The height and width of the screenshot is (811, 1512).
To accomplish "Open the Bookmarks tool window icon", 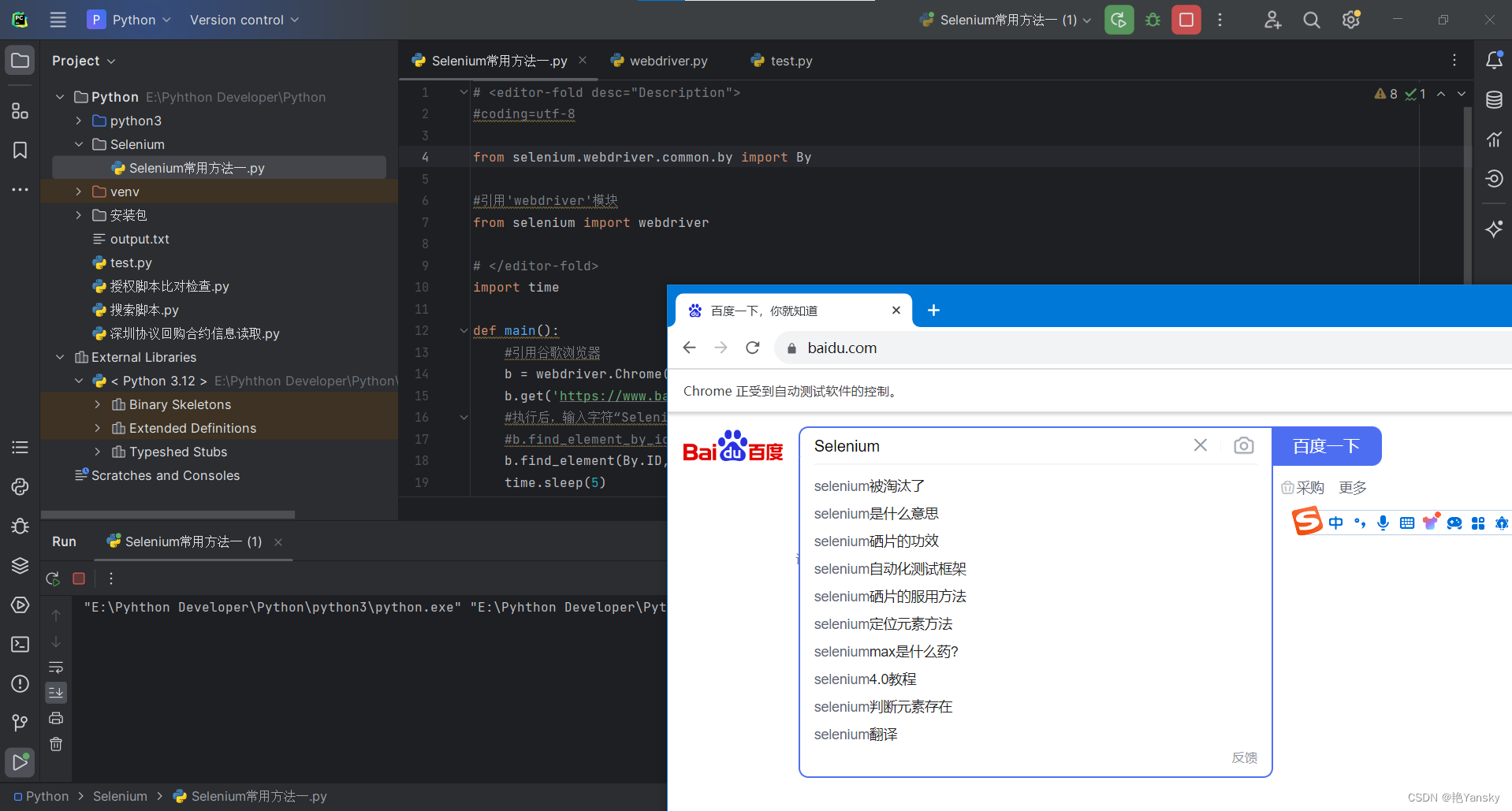I will click(x=20, y=151).
